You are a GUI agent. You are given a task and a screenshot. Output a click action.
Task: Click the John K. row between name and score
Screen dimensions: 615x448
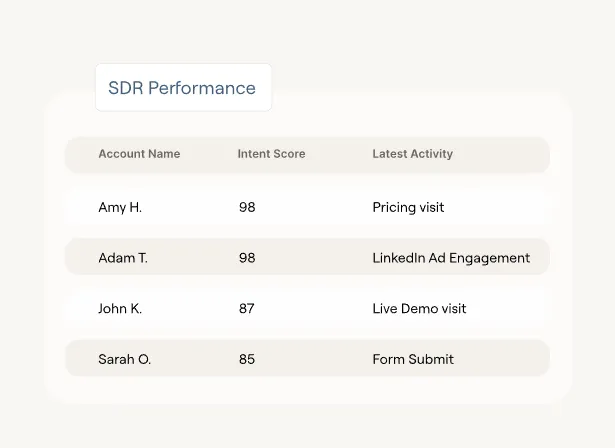coord(190,308)
